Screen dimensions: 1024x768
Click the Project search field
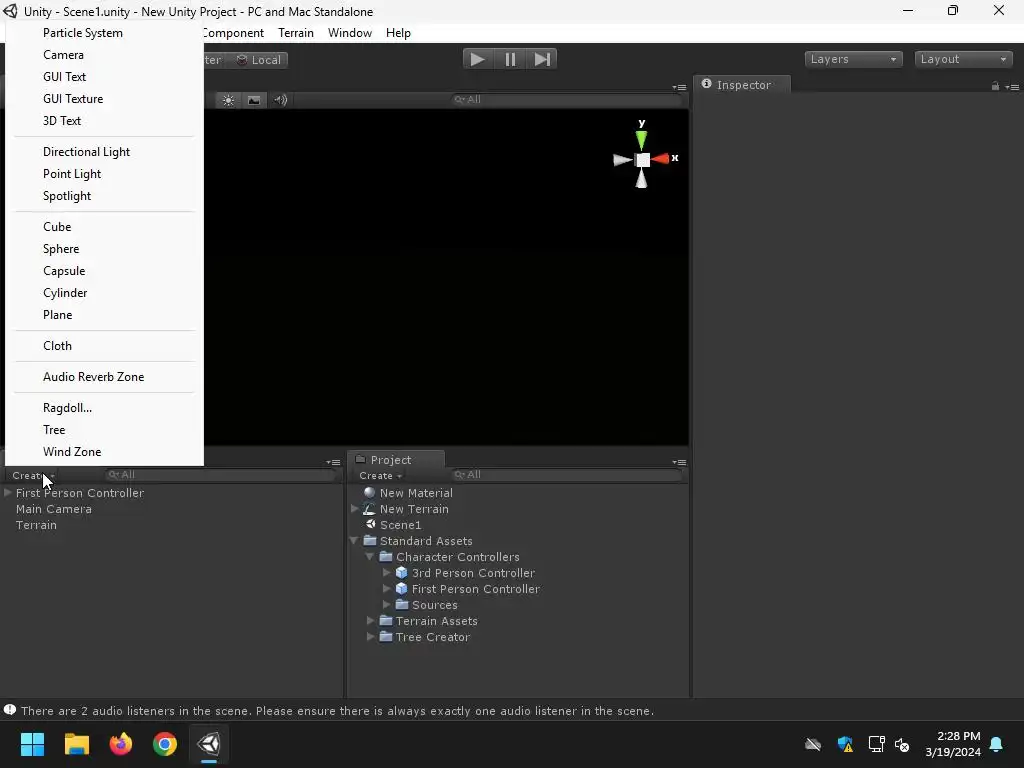point(567,475)
